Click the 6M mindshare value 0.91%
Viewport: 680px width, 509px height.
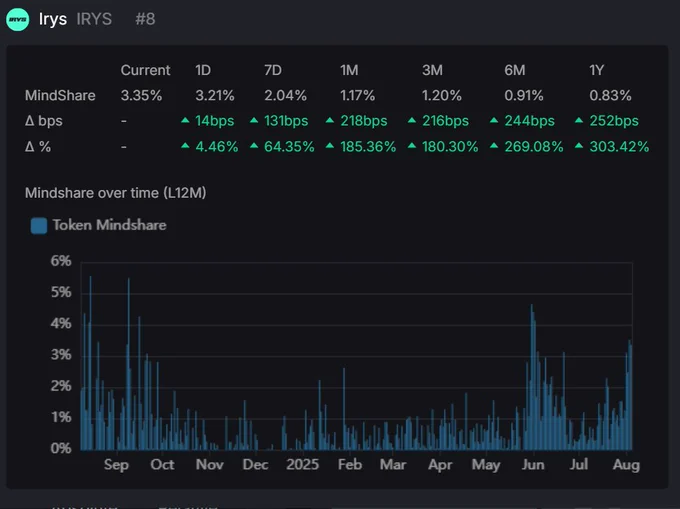click(523, 95)
